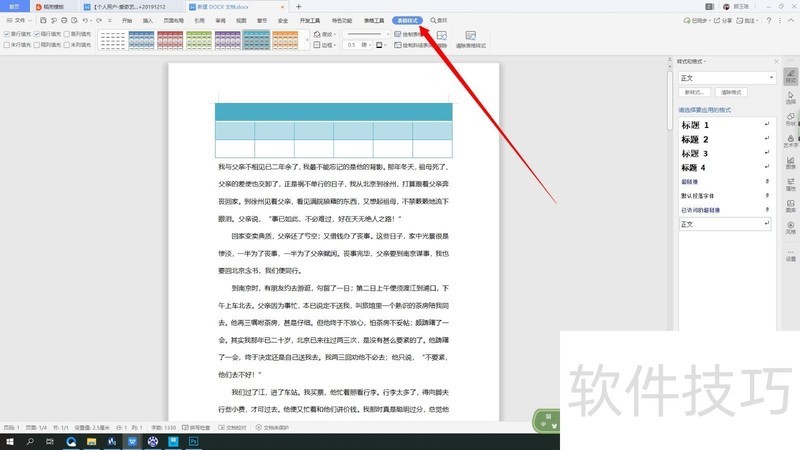Open the Properties (属性) sidebar icon

click(791, 184)
